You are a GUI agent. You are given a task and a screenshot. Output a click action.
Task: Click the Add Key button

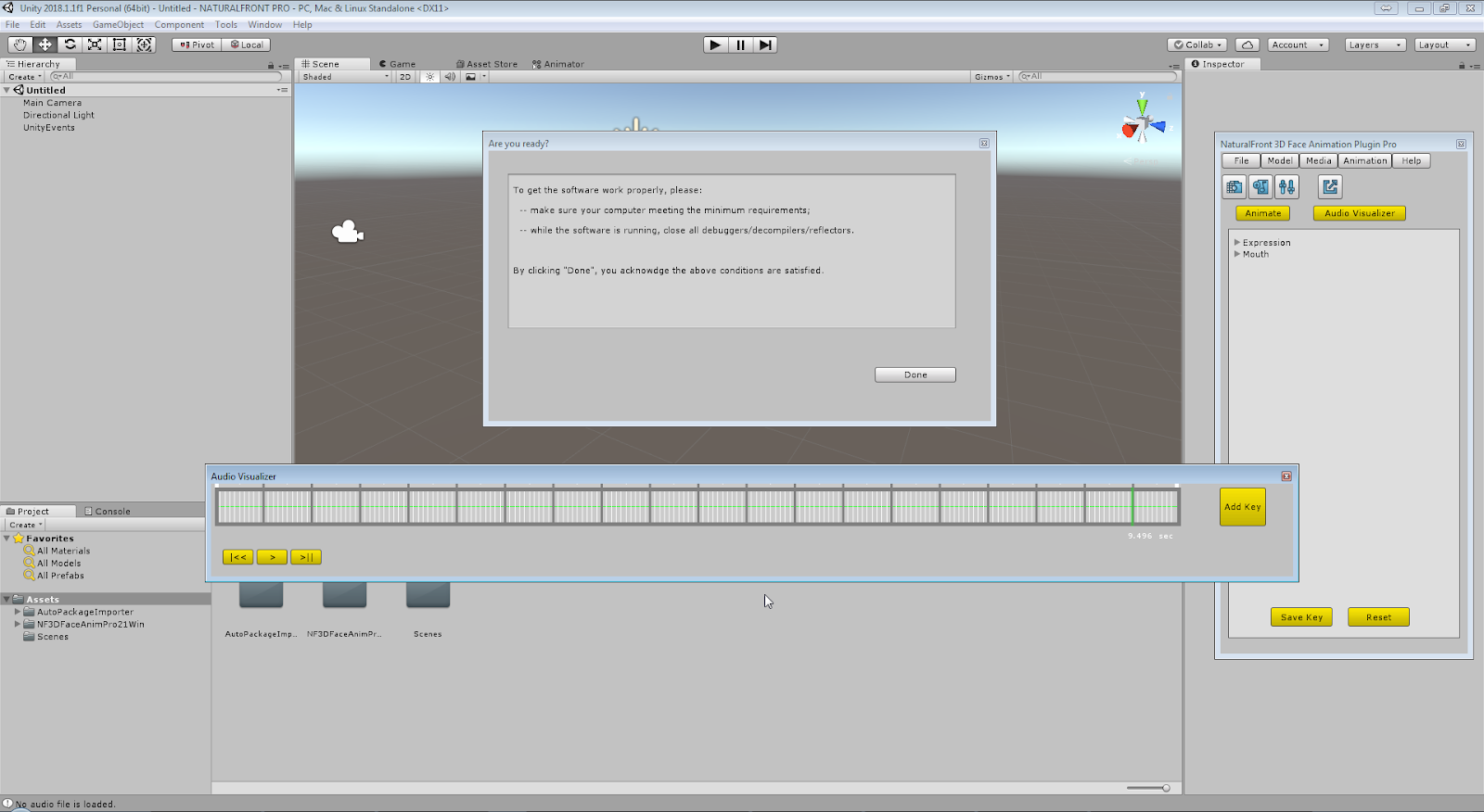(x=1243, y=507)
